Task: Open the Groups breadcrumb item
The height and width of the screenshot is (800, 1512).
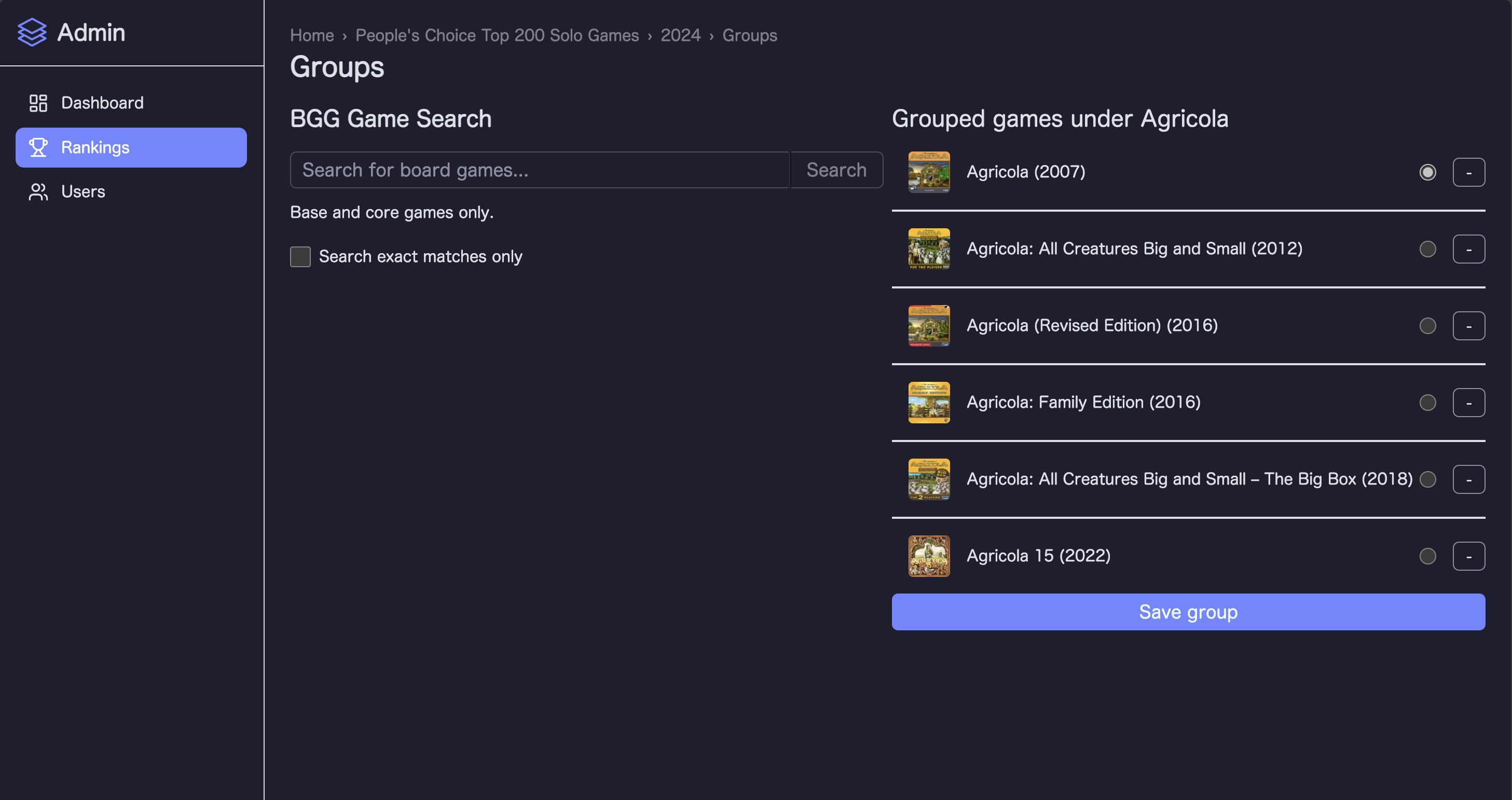Action: pos(750,35)
